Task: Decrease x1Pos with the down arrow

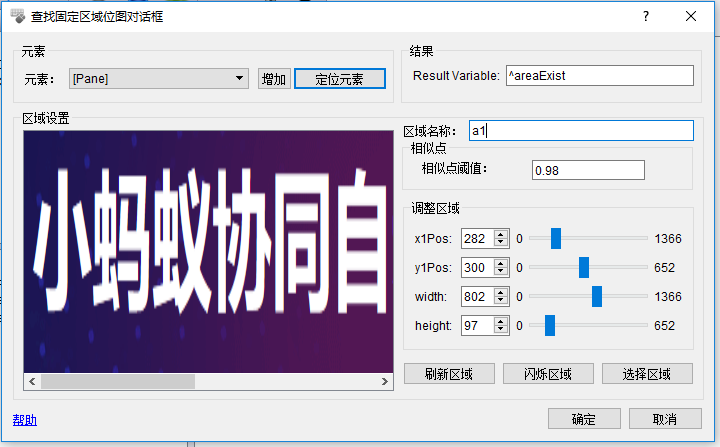Action: click(x=501, y=243)
